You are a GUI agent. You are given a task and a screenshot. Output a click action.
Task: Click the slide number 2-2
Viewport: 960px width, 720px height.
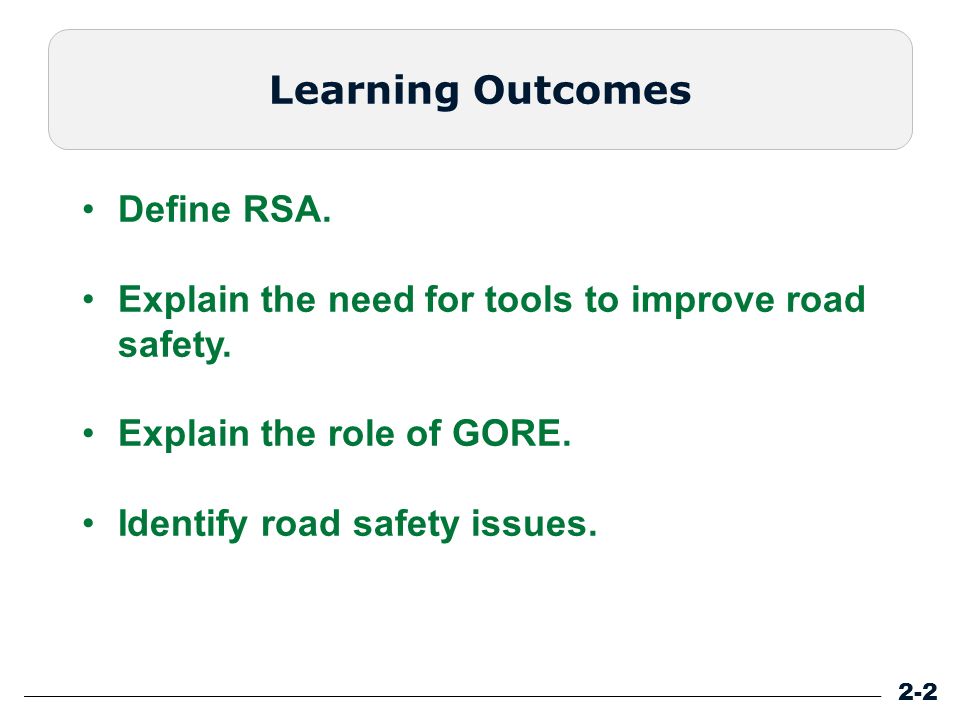pos(917,692)
